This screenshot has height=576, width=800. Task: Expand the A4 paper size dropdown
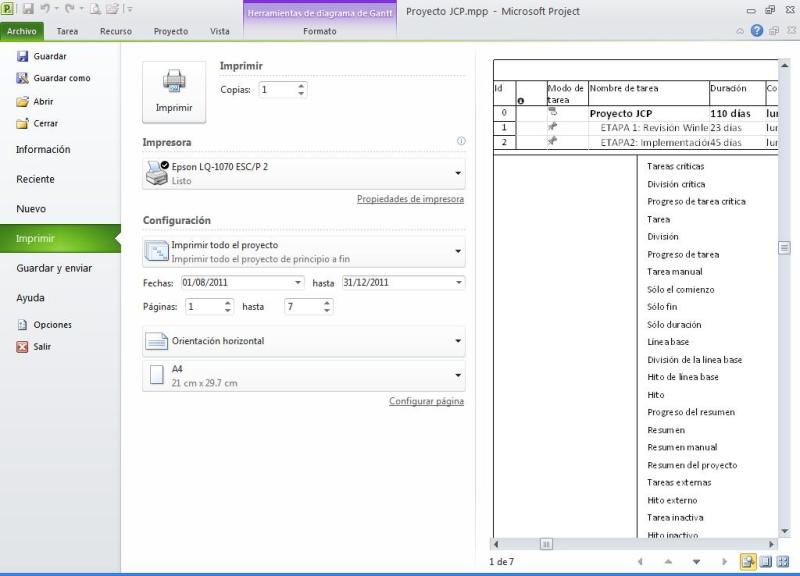[303, 376]
